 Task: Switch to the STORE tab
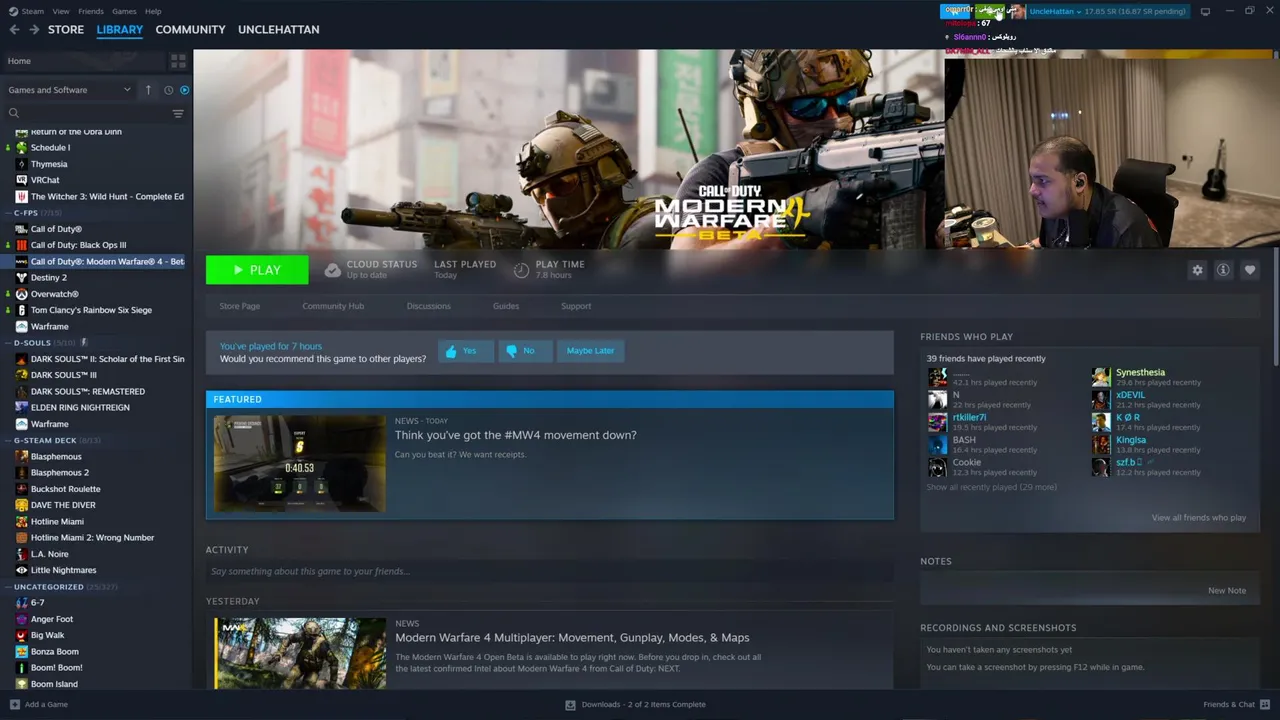tap(66, 30)
